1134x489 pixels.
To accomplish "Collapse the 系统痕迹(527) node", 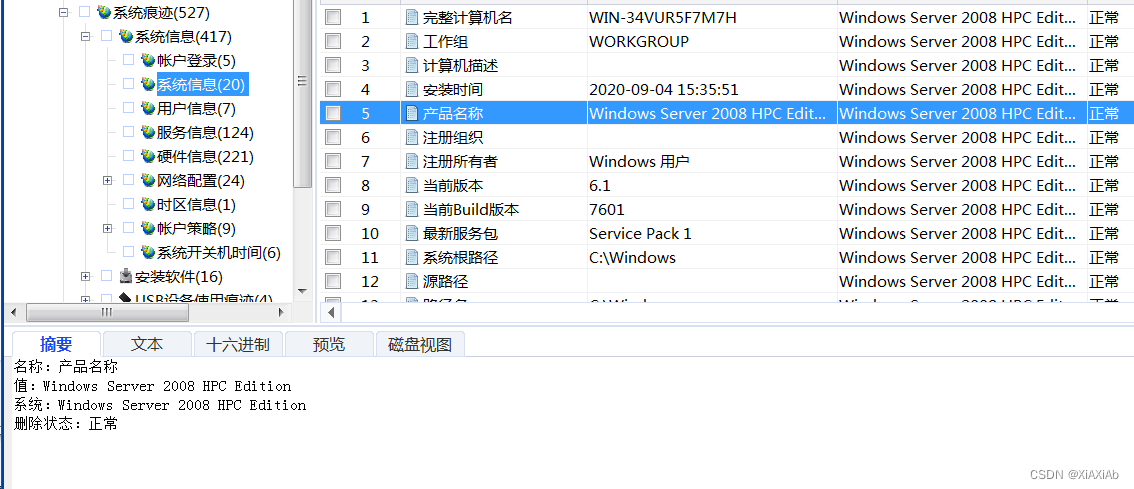I will pyautogui.click(x=64, y=12).
